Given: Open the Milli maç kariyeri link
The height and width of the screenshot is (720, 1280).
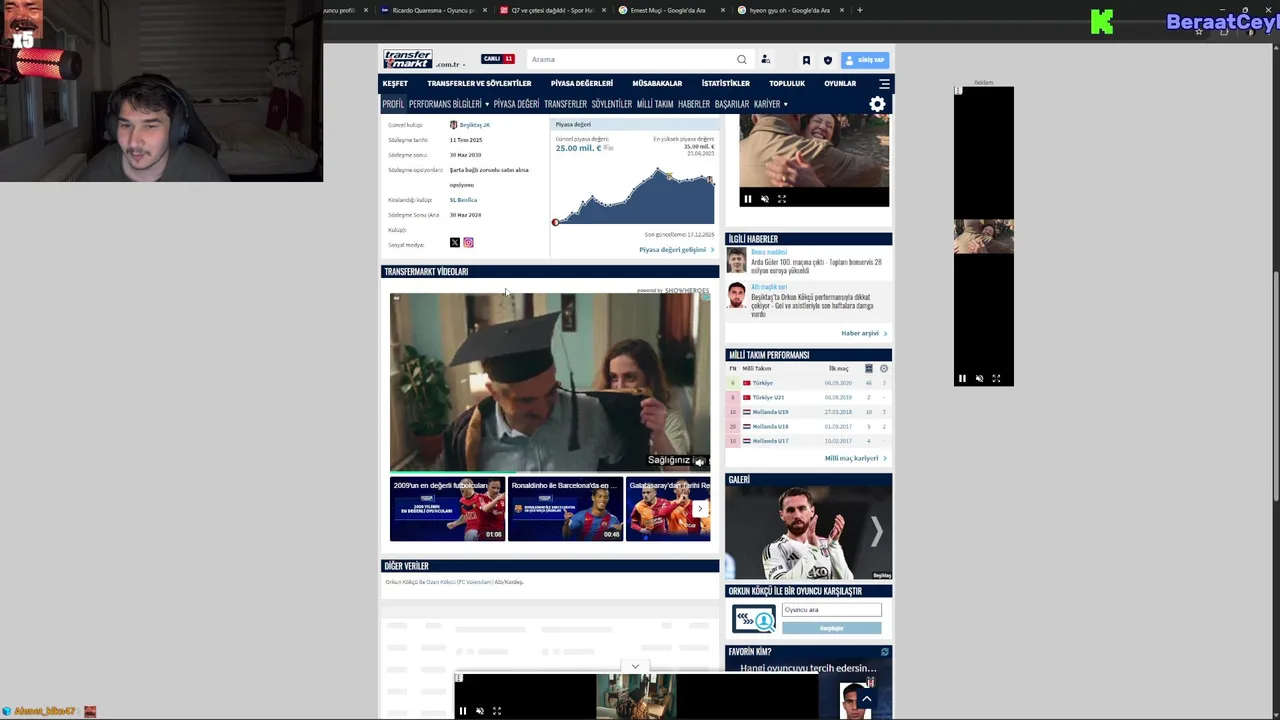Looking at the screenshot, I should point(855,458).
